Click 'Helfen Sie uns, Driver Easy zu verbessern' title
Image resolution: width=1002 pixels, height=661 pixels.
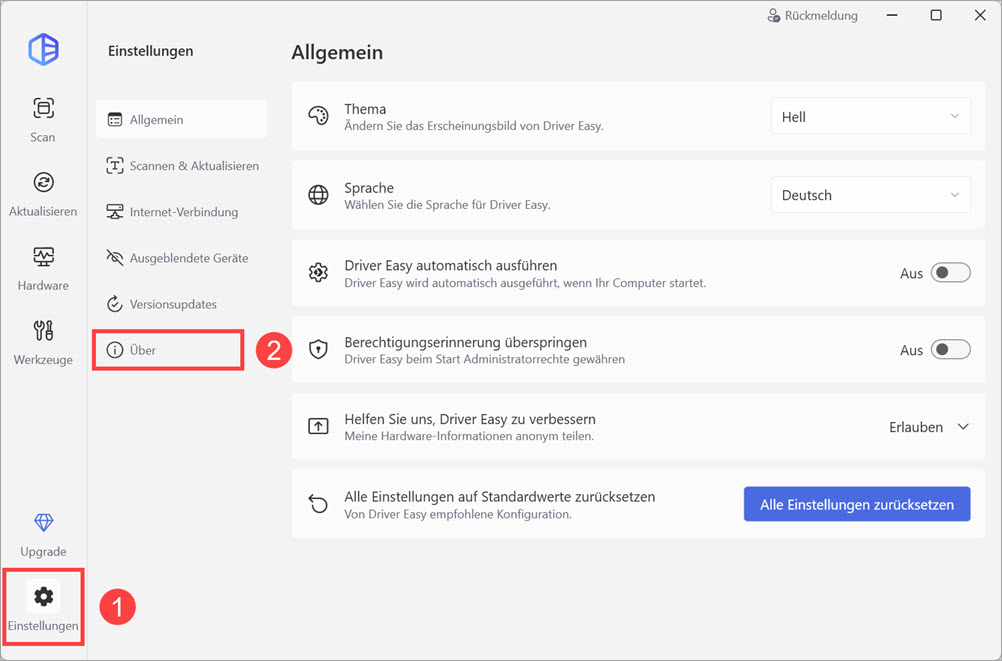click(470, 419)
